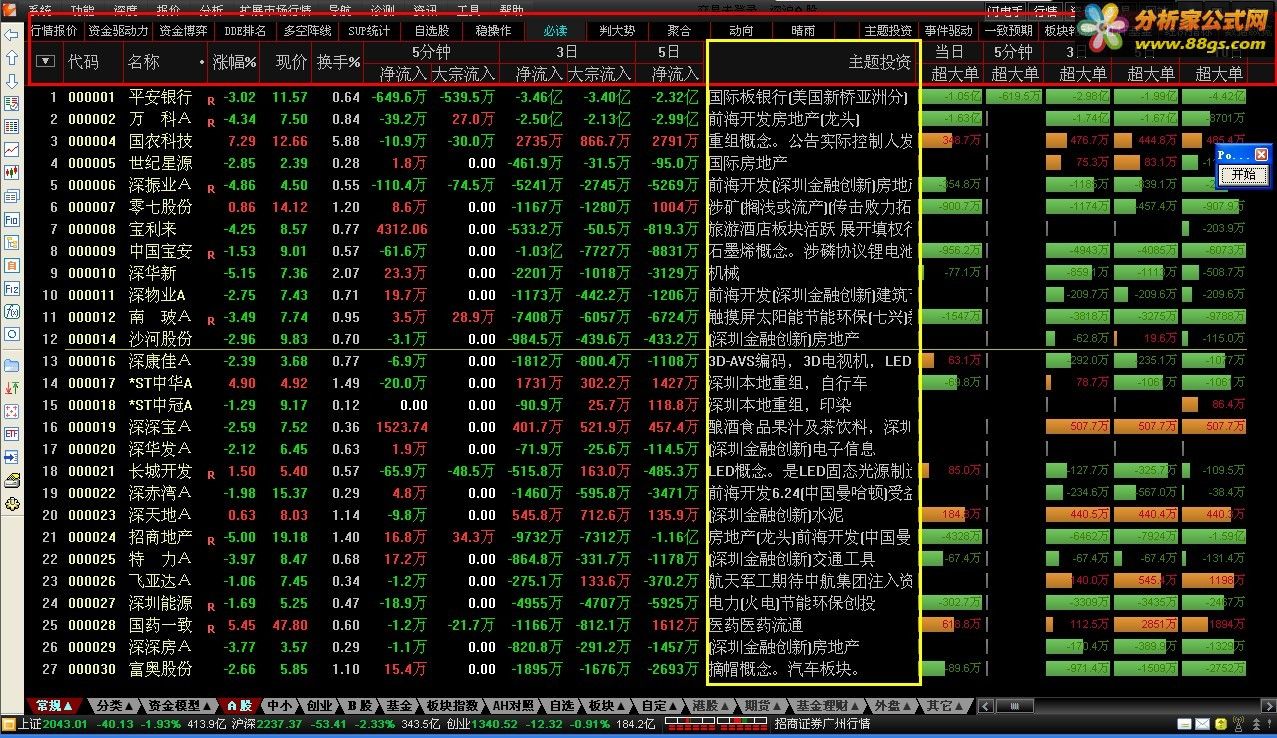Select the 必读 top tab
This screenshot has width=1277, height=738.
click(x=555, y=31)
